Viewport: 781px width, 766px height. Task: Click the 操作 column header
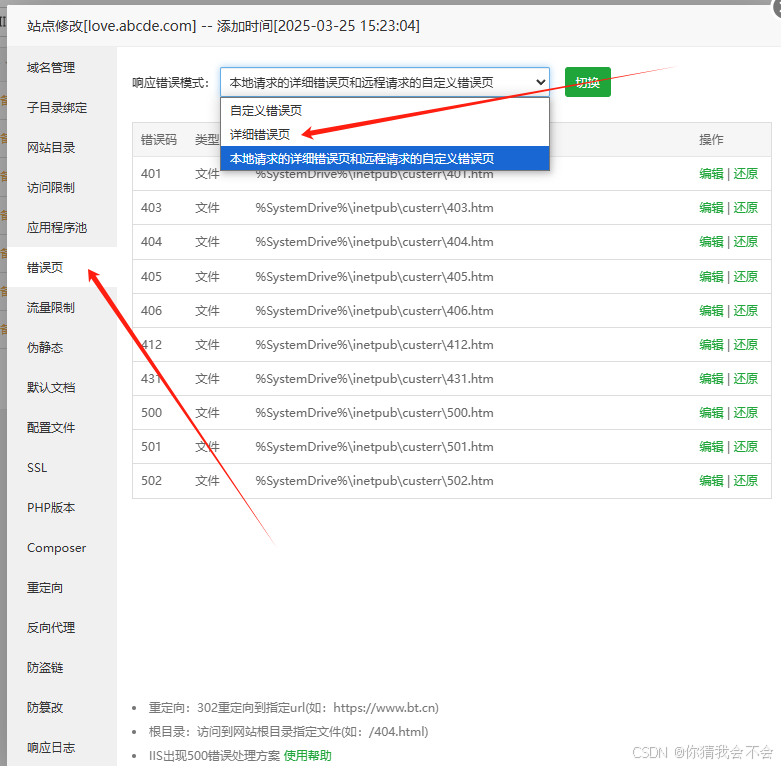click(711, 139)
